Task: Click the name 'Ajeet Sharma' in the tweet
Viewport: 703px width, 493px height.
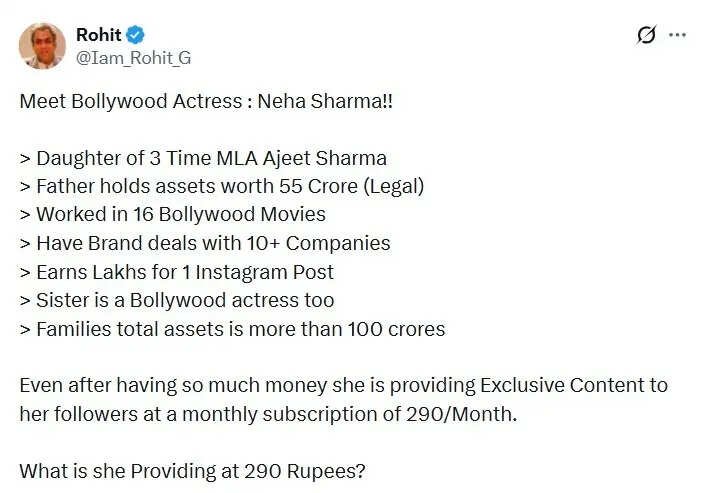Action: (x=332, y=158)
